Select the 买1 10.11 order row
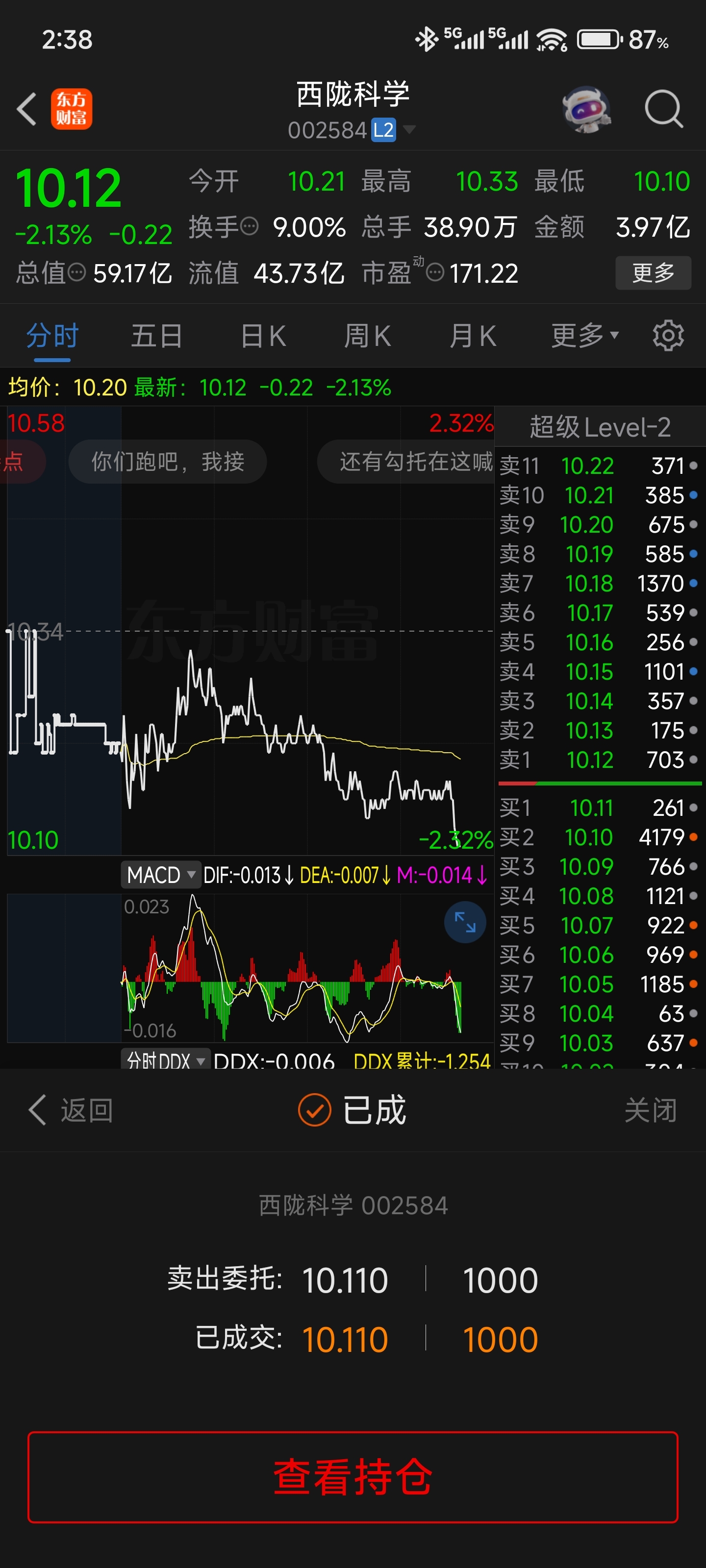This screenshot has height=1568, width=706. click(x=600, y=808)
